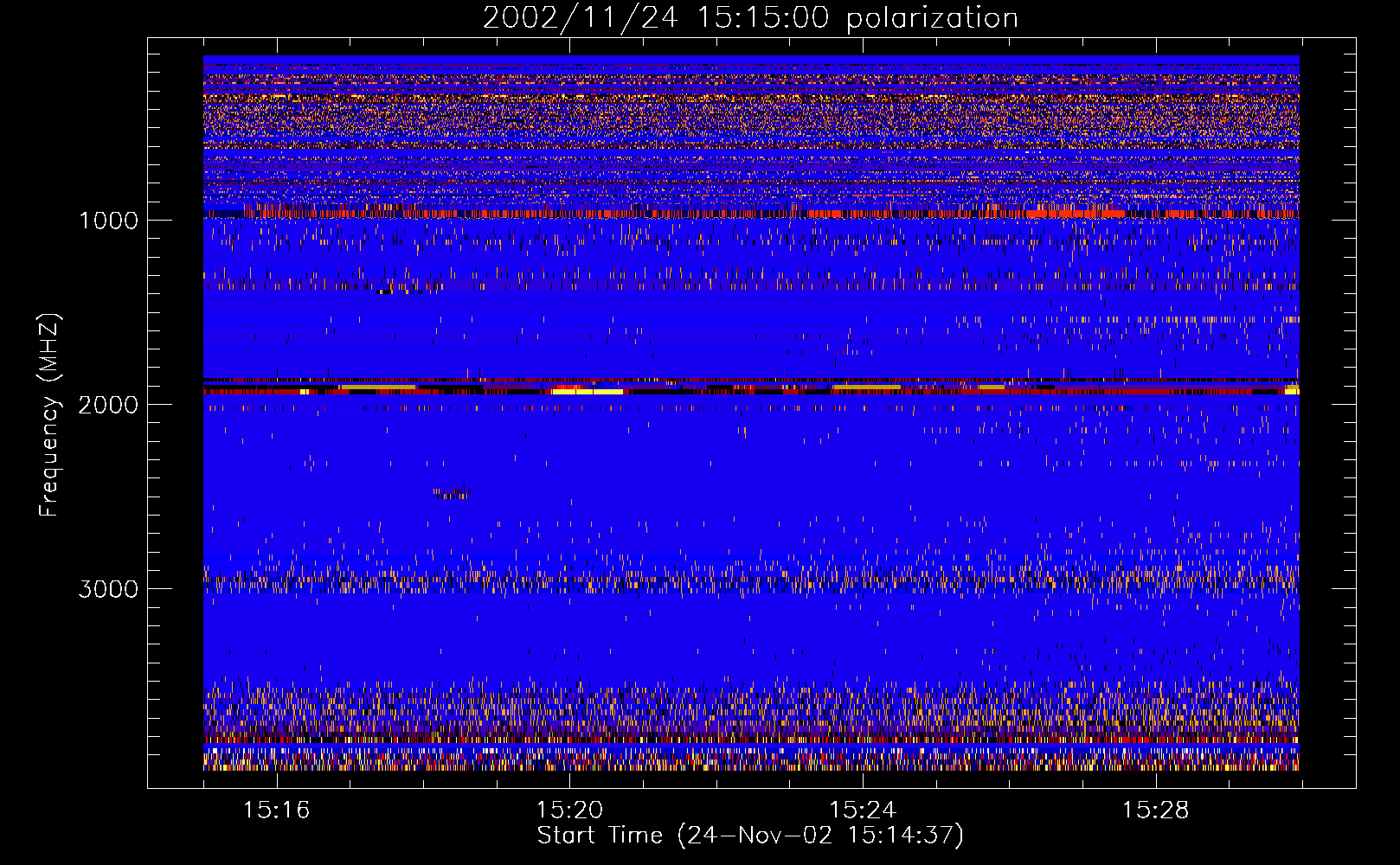Click the '15:24' time tick label
Viewport: 1400px width, 865px height.
[x=863, y=811]
